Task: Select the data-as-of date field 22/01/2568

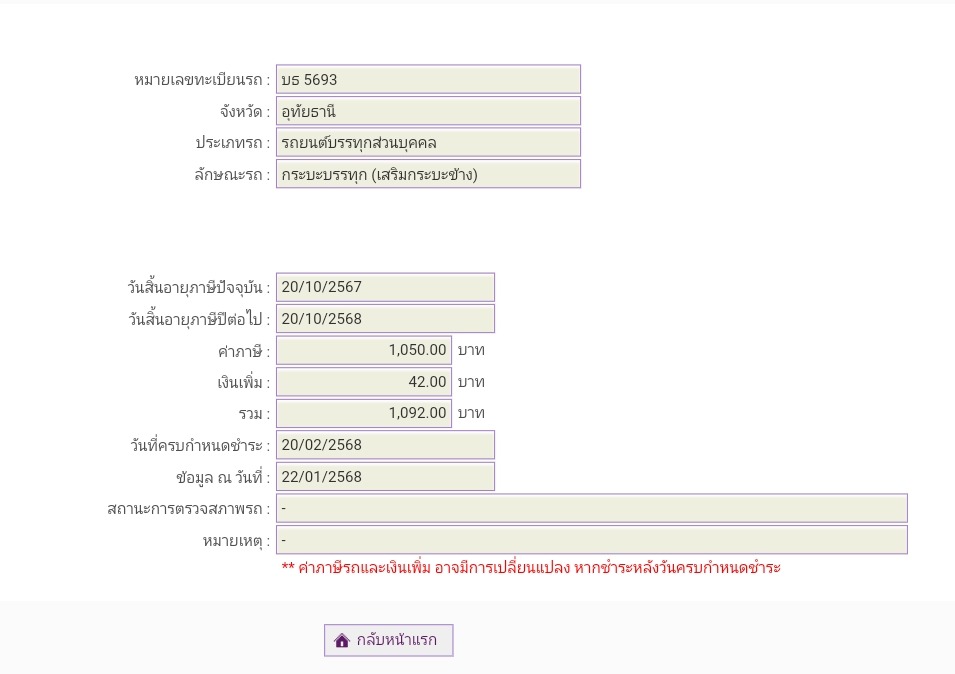Action: click(x=385, y=477)
